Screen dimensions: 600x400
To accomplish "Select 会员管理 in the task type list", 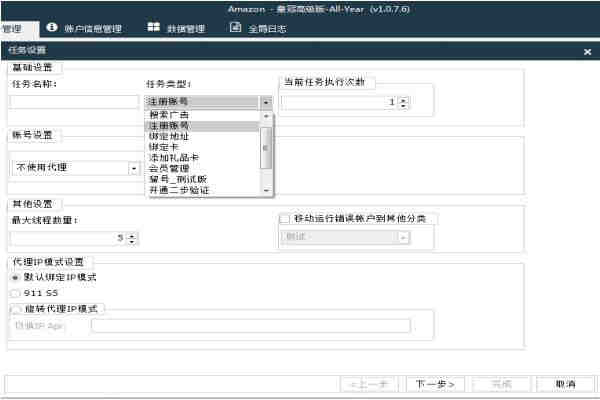I will (x=202, y=168).
